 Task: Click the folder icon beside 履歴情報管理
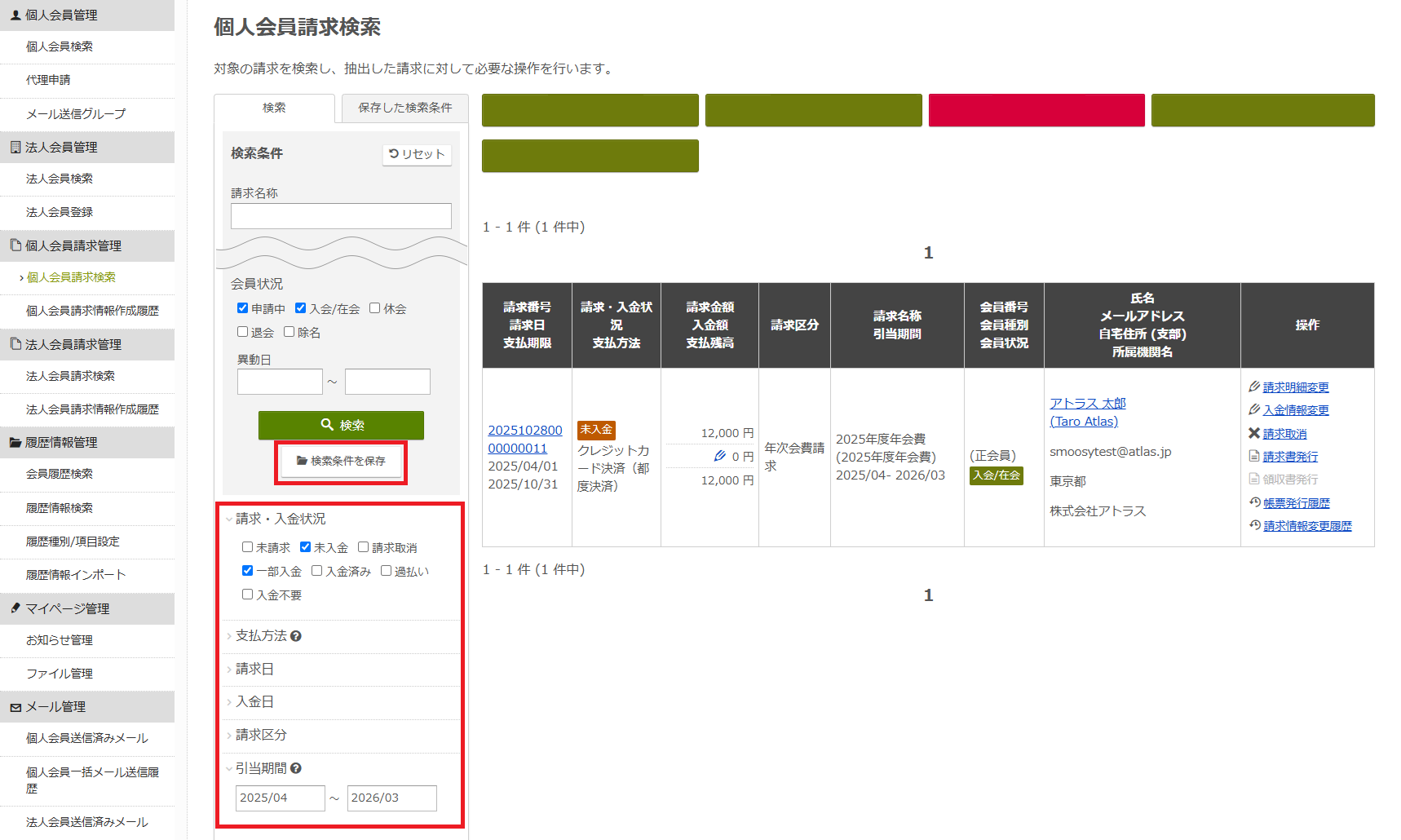[x=14, y=442]
